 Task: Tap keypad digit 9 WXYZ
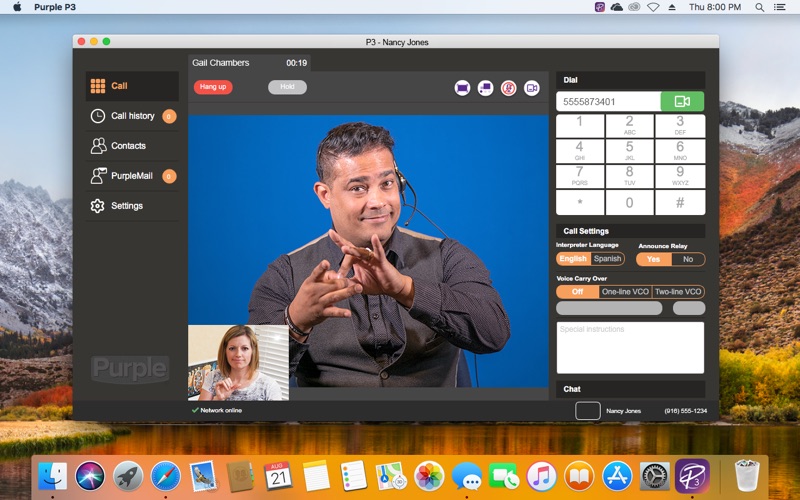680,177
